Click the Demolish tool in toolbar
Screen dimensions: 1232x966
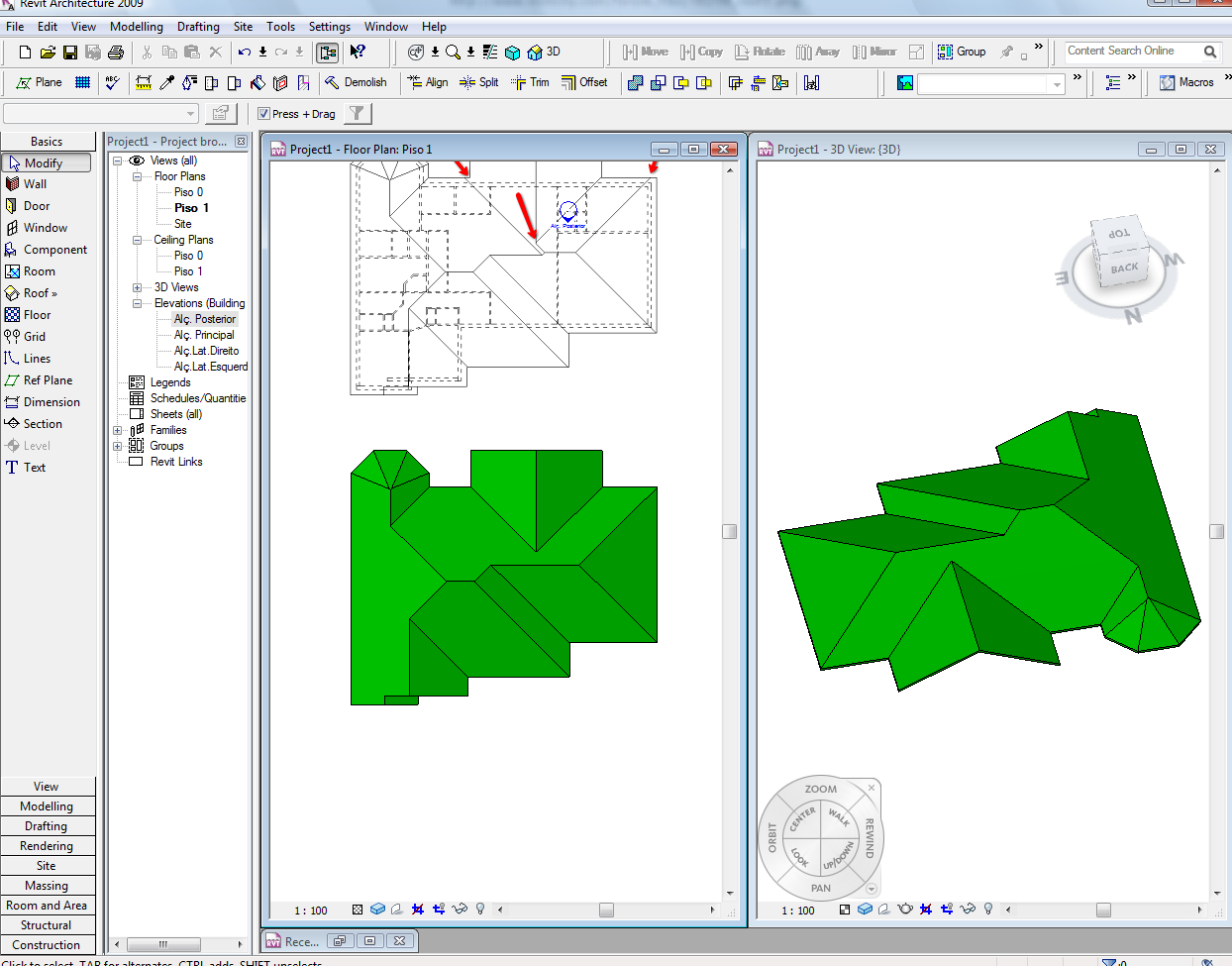(x=356, y=82)
